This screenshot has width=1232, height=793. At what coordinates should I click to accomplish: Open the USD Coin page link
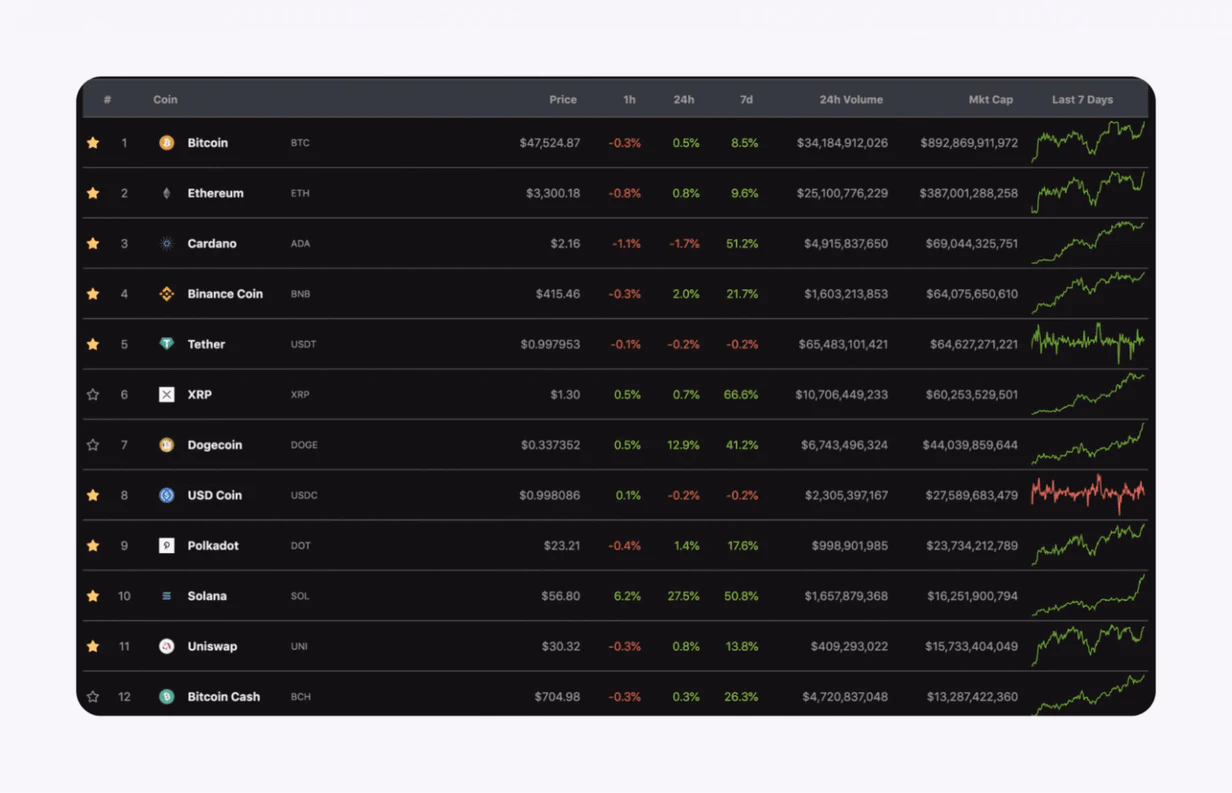pyautogui.click(x=215, y=495)
